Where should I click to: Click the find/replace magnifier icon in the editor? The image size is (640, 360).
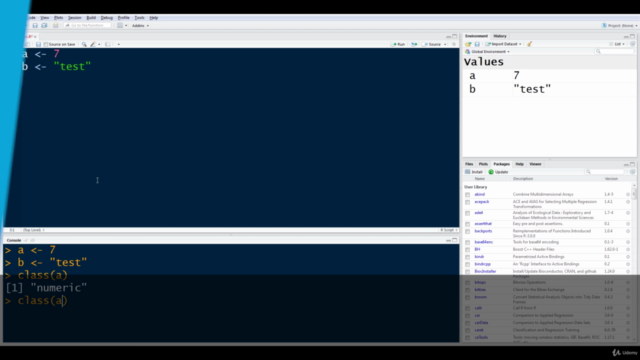tap(84, 44)
